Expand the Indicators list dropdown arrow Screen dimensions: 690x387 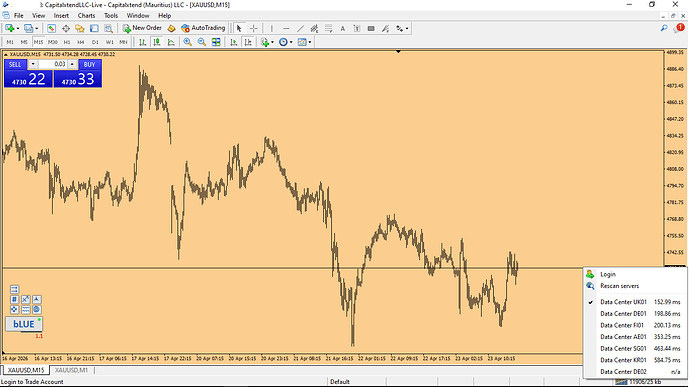pyautogui.click(x=272, y=42)
